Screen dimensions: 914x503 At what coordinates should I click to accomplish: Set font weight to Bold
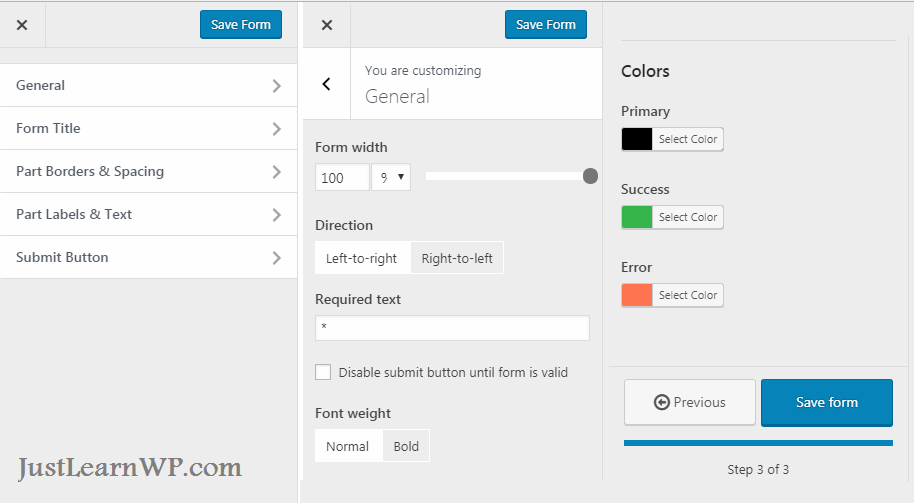click(x=406, y=446)
